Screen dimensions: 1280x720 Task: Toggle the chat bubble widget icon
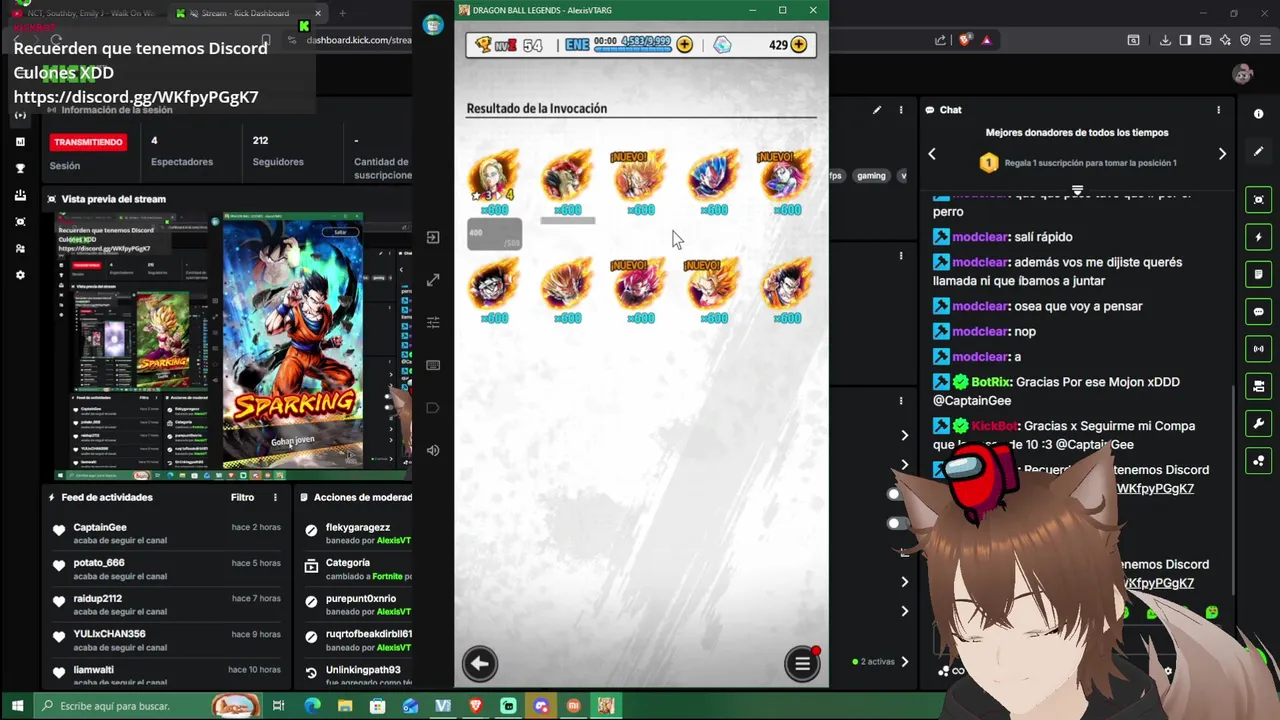coord(1258,312)
